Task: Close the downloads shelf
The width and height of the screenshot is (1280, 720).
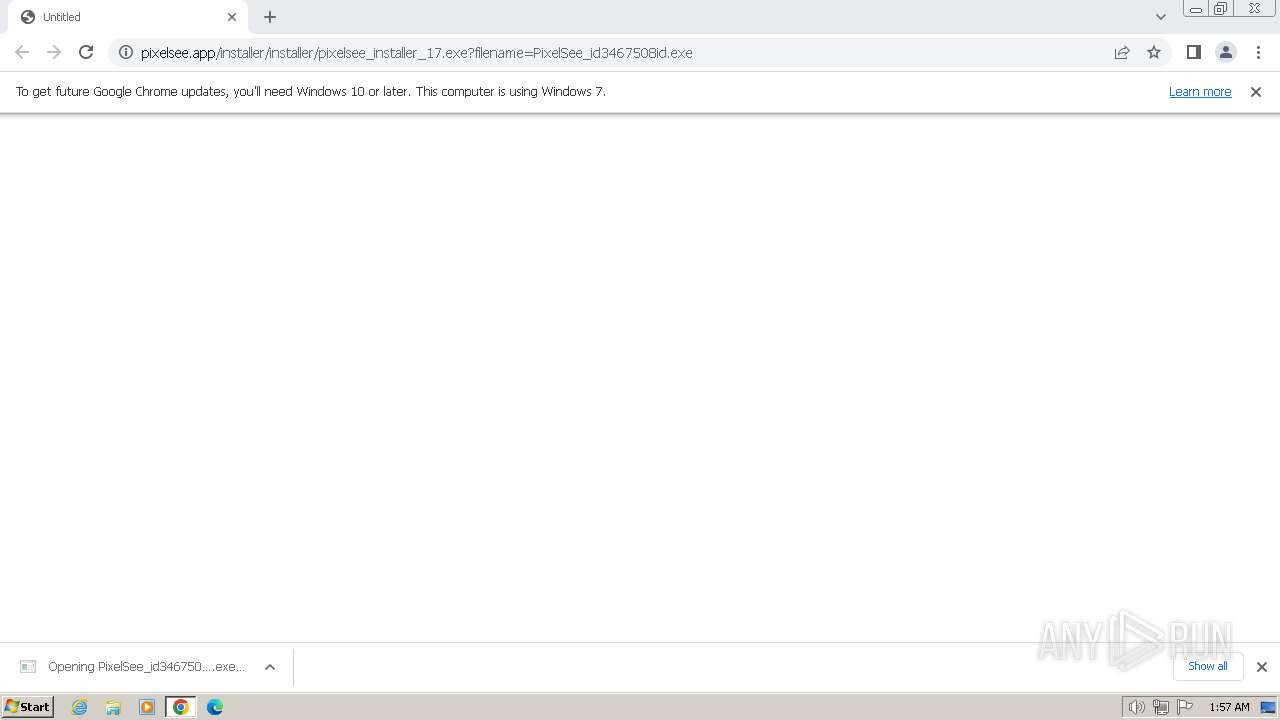Action: [1262, 667]
